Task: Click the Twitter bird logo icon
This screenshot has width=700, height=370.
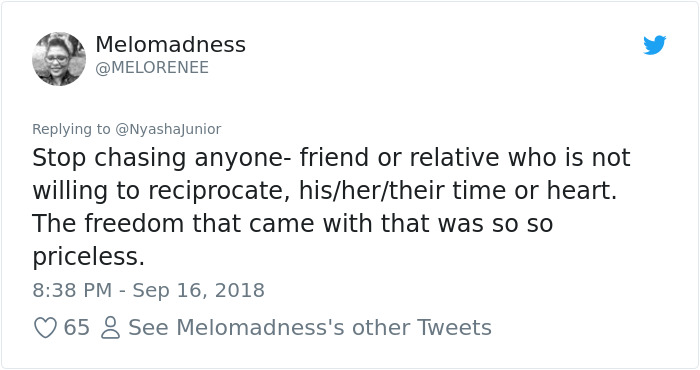Action: pyautogui.click(x=654, y=45)
